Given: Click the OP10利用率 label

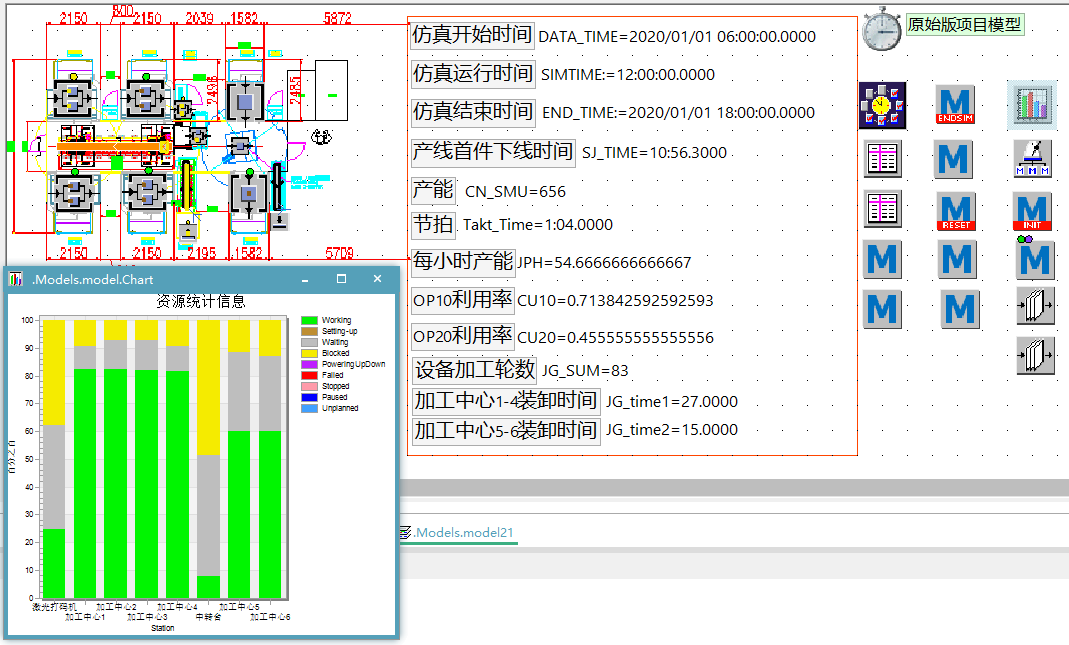Looking at the screenshot, I should tap(462, 300).
